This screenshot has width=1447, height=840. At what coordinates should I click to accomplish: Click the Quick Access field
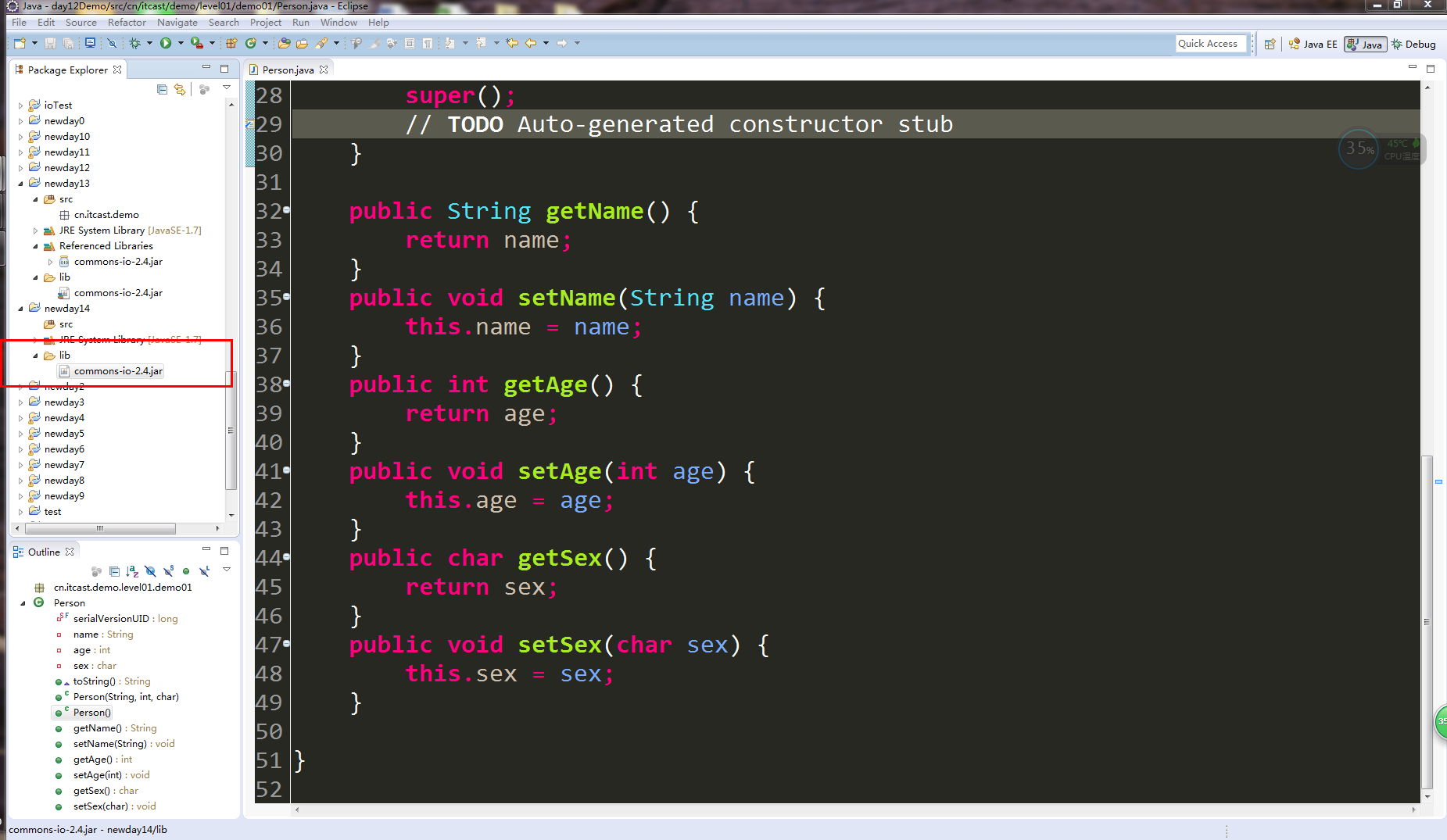[x=1210, y=44]
